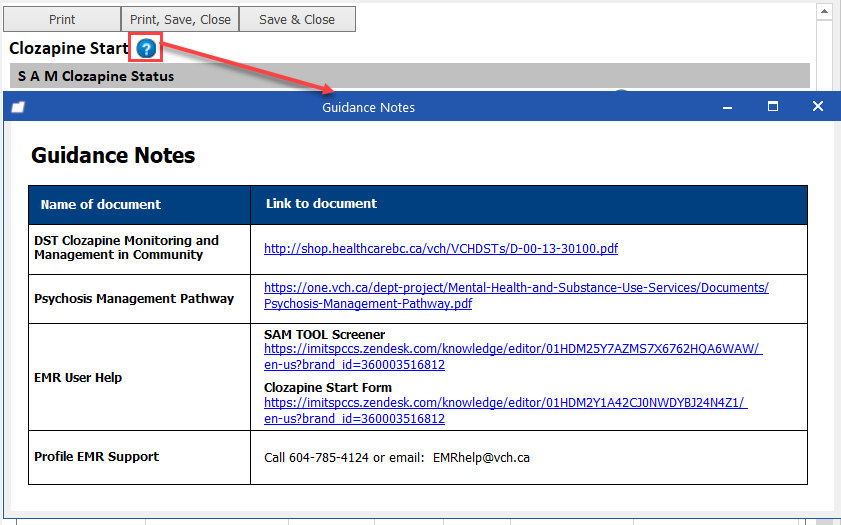Viewport: 841px width, 525px height.
Task: Select the S A M Clozapine Status header
Action: 96,76
